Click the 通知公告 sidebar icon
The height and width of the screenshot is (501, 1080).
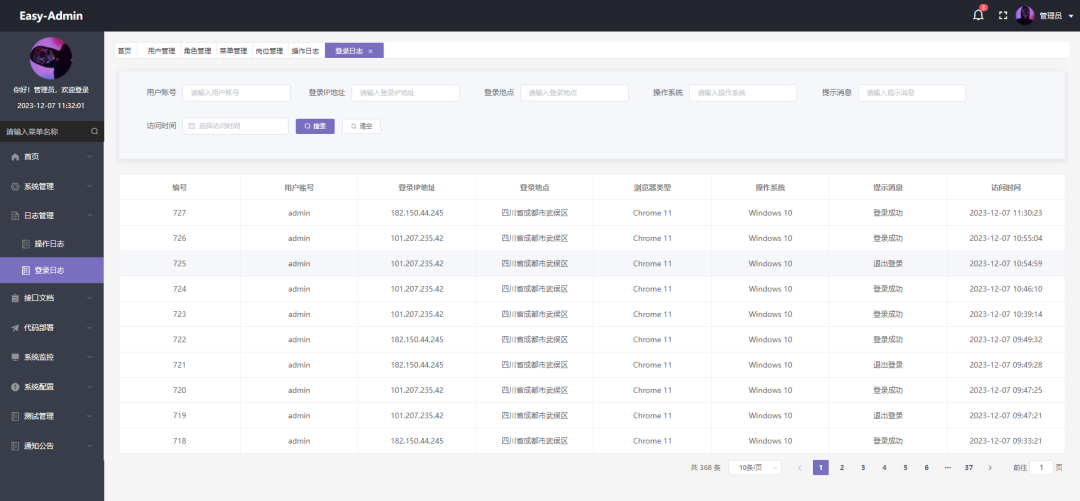pyautogui.click(x=15, y=446)
